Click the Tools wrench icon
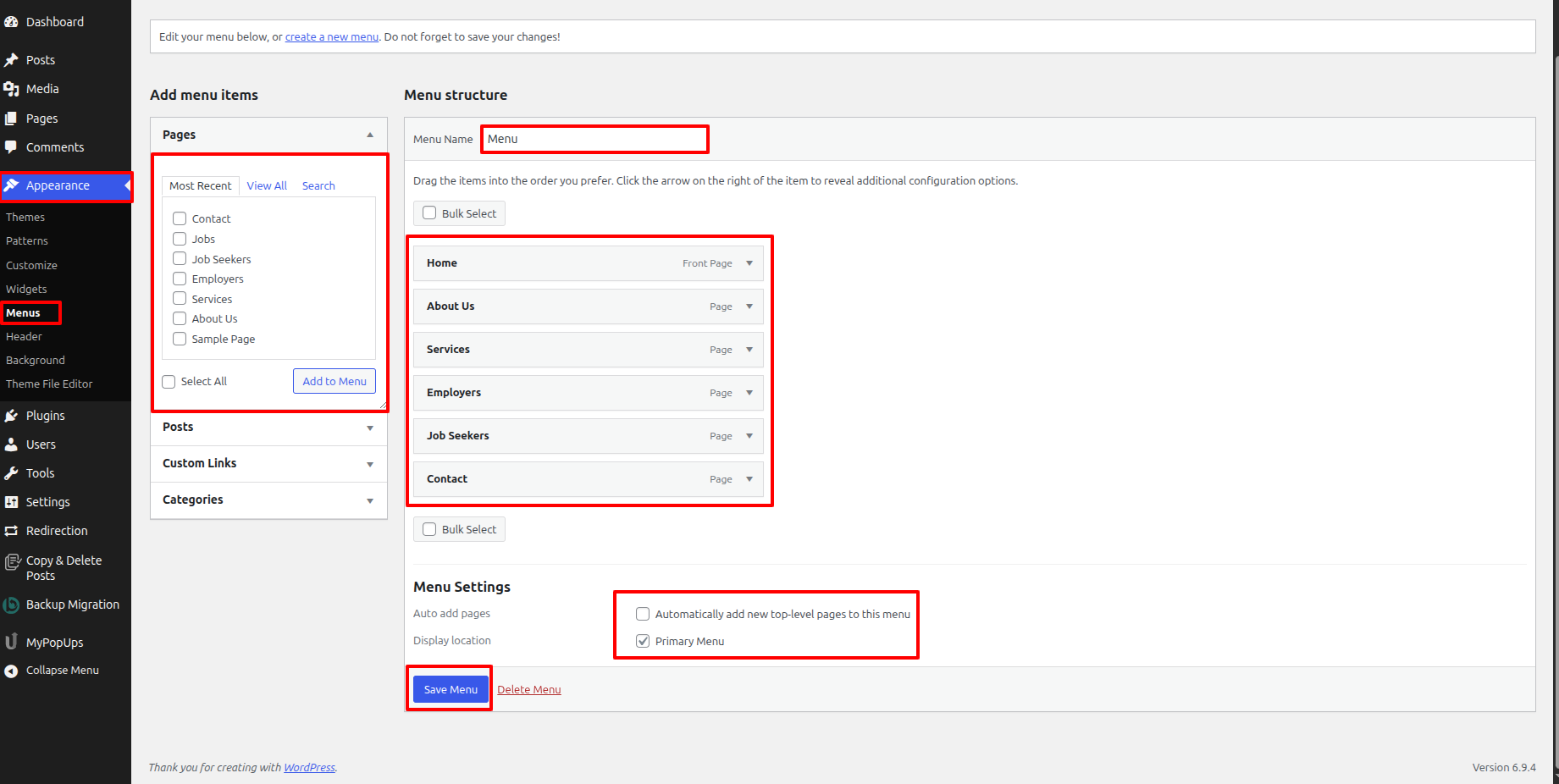 11,473
